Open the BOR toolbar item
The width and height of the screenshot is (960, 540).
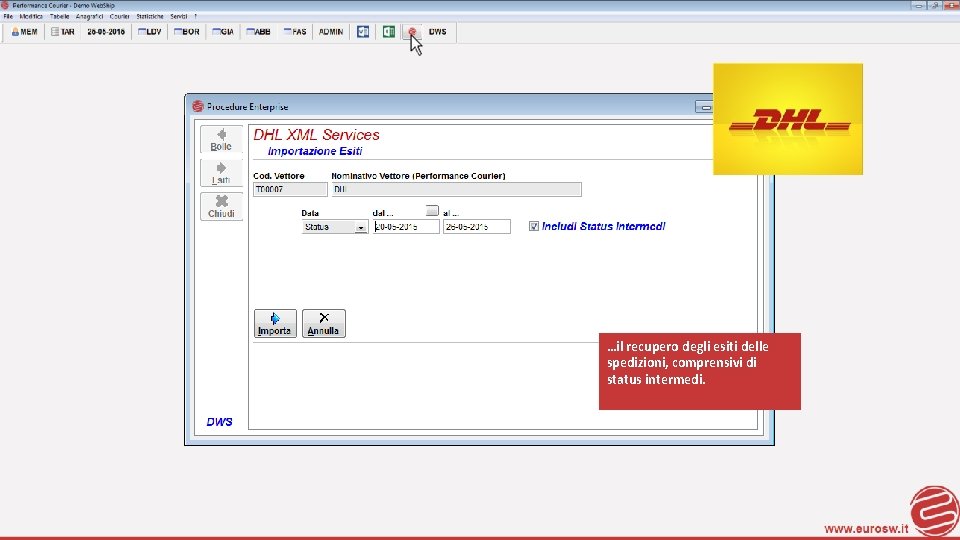[x=187, y=32]
